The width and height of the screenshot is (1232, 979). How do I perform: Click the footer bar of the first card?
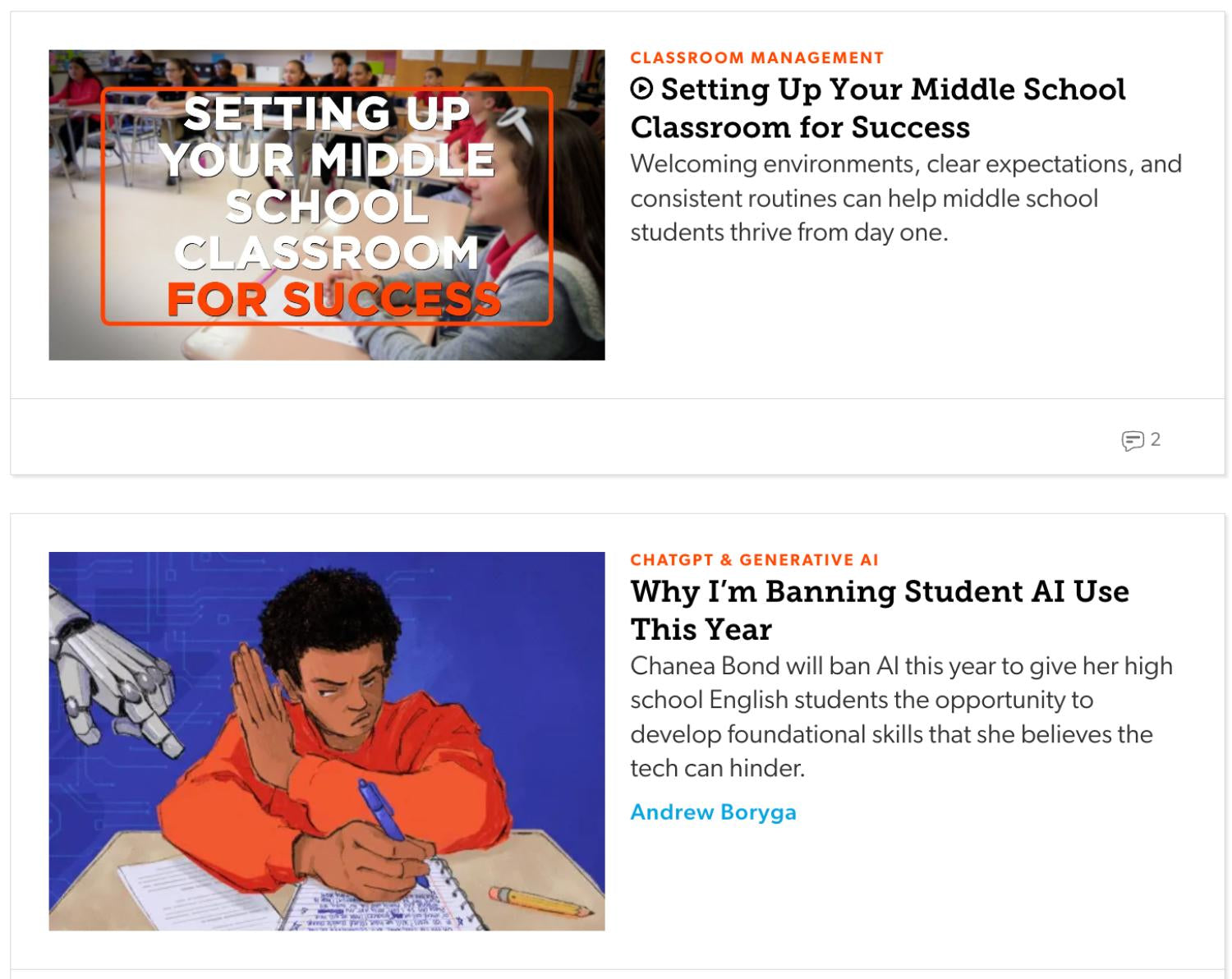[618, 437]
